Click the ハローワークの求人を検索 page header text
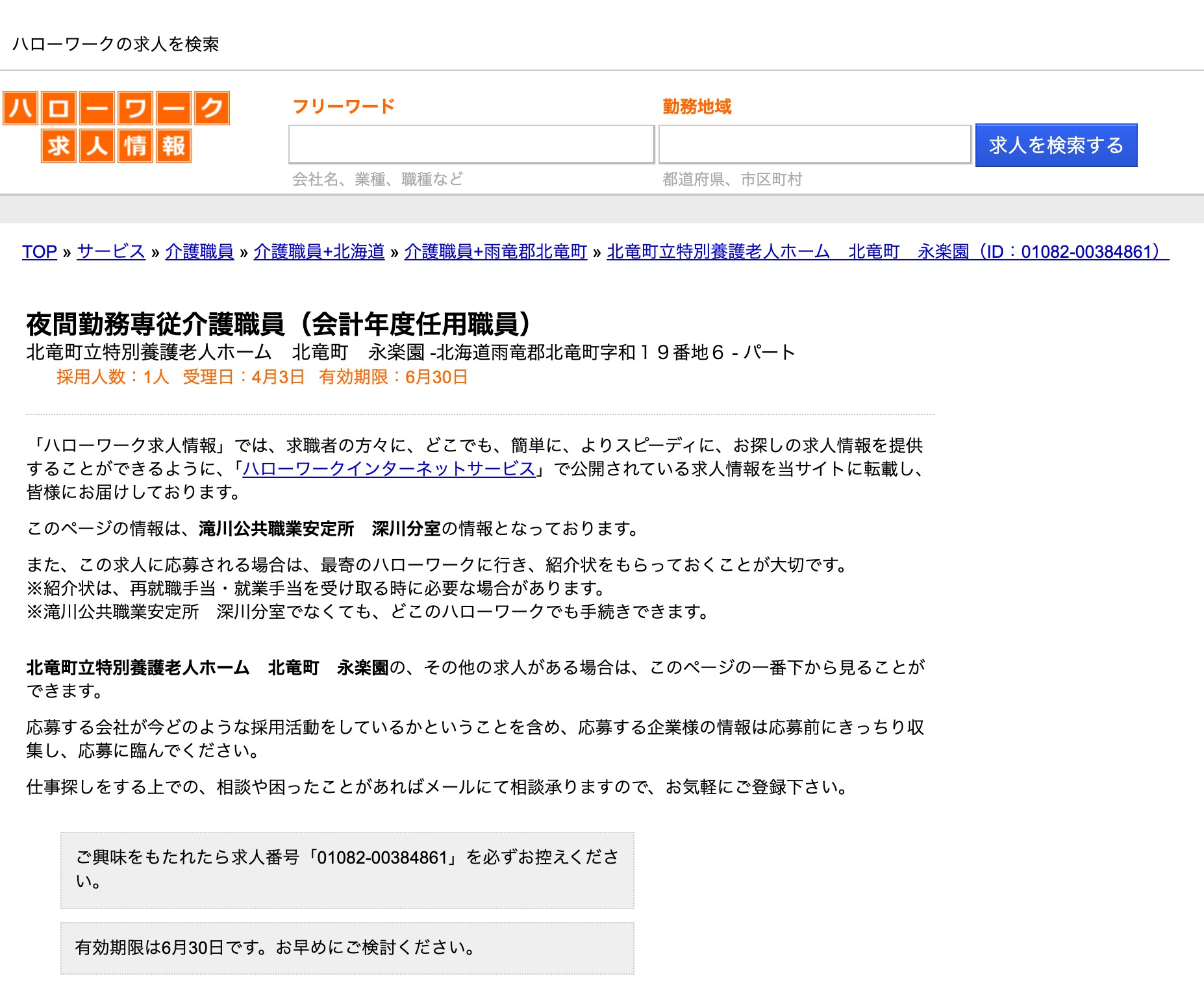Viewport: 1204px width, 987px height. (116, 44)
